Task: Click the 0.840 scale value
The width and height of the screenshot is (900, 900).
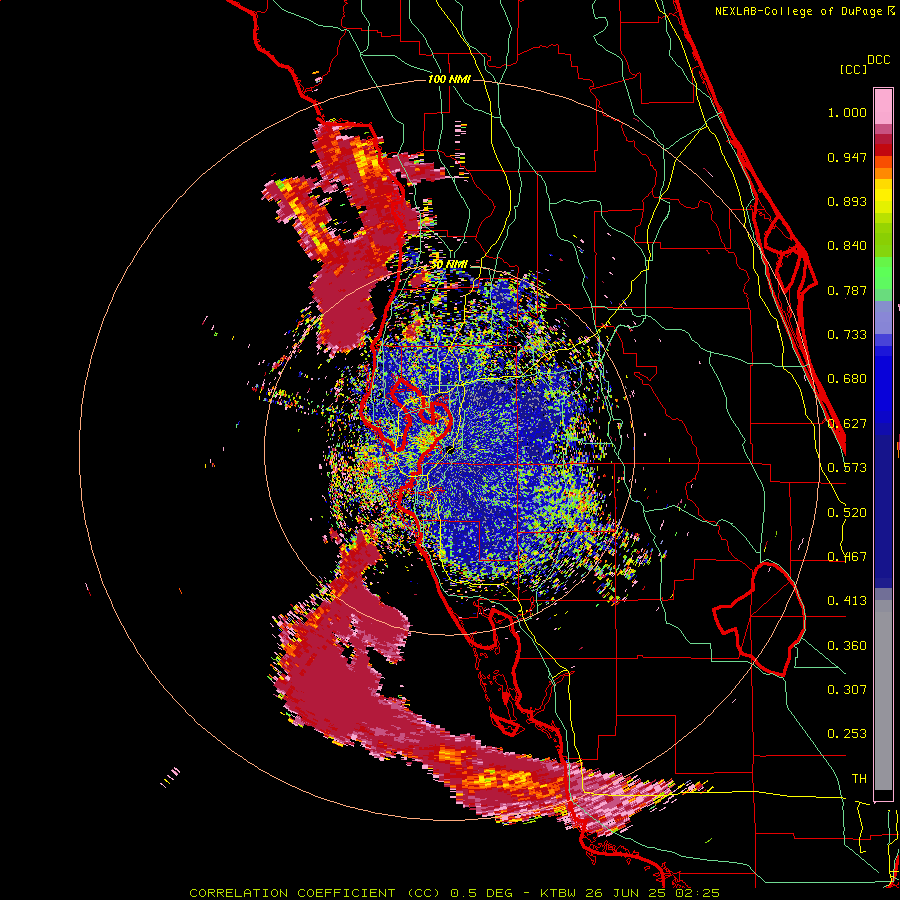Action: (847, 246)
